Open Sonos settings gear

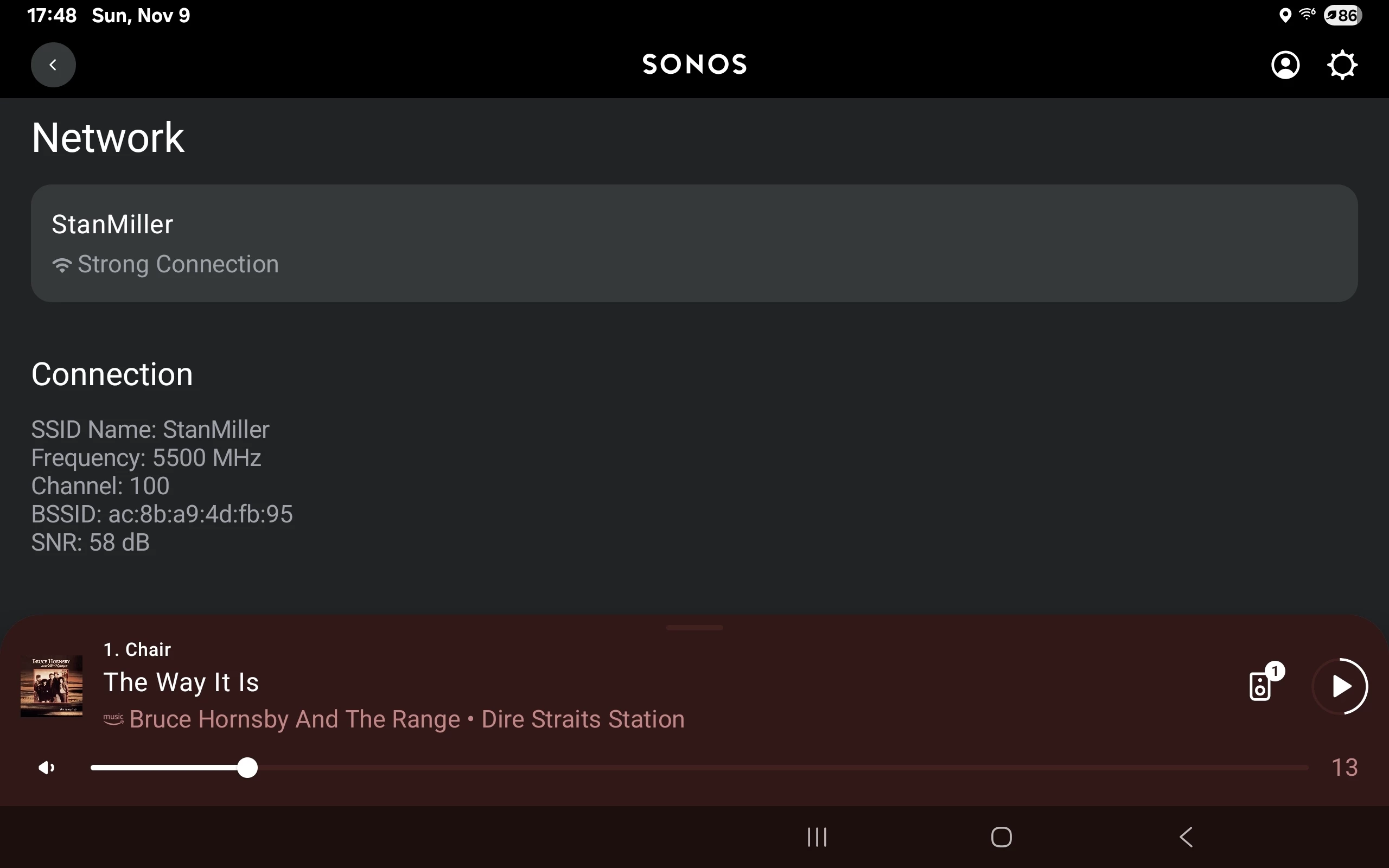[x=1342, y=65]
